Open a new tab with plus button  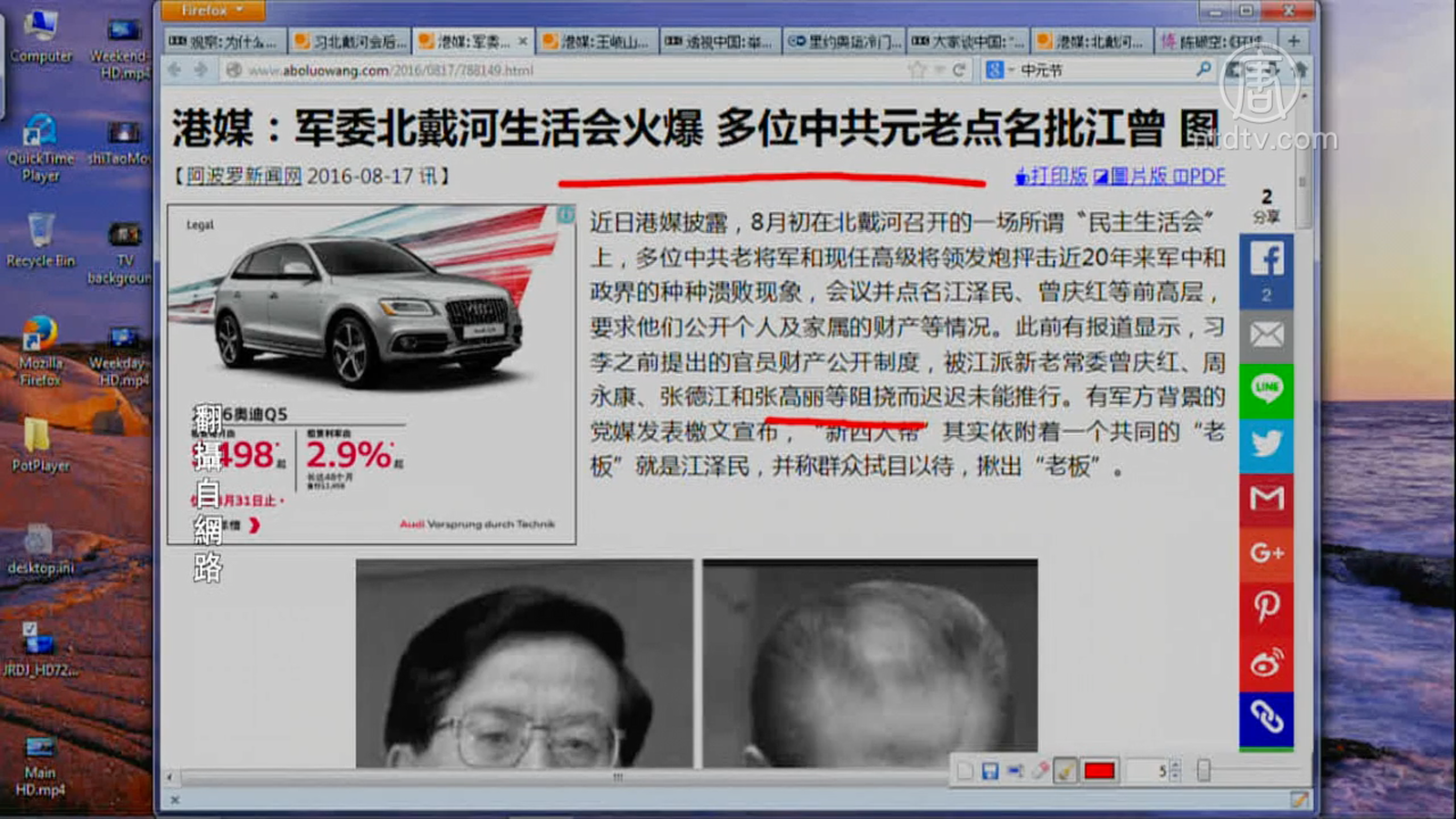(1293, 41)
